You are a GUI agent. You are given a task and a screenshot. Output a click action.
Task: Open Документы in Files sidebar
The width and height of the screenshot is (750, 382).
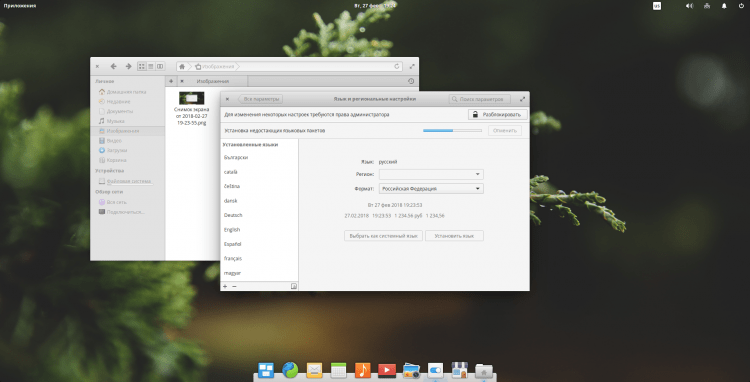[127, 111]
